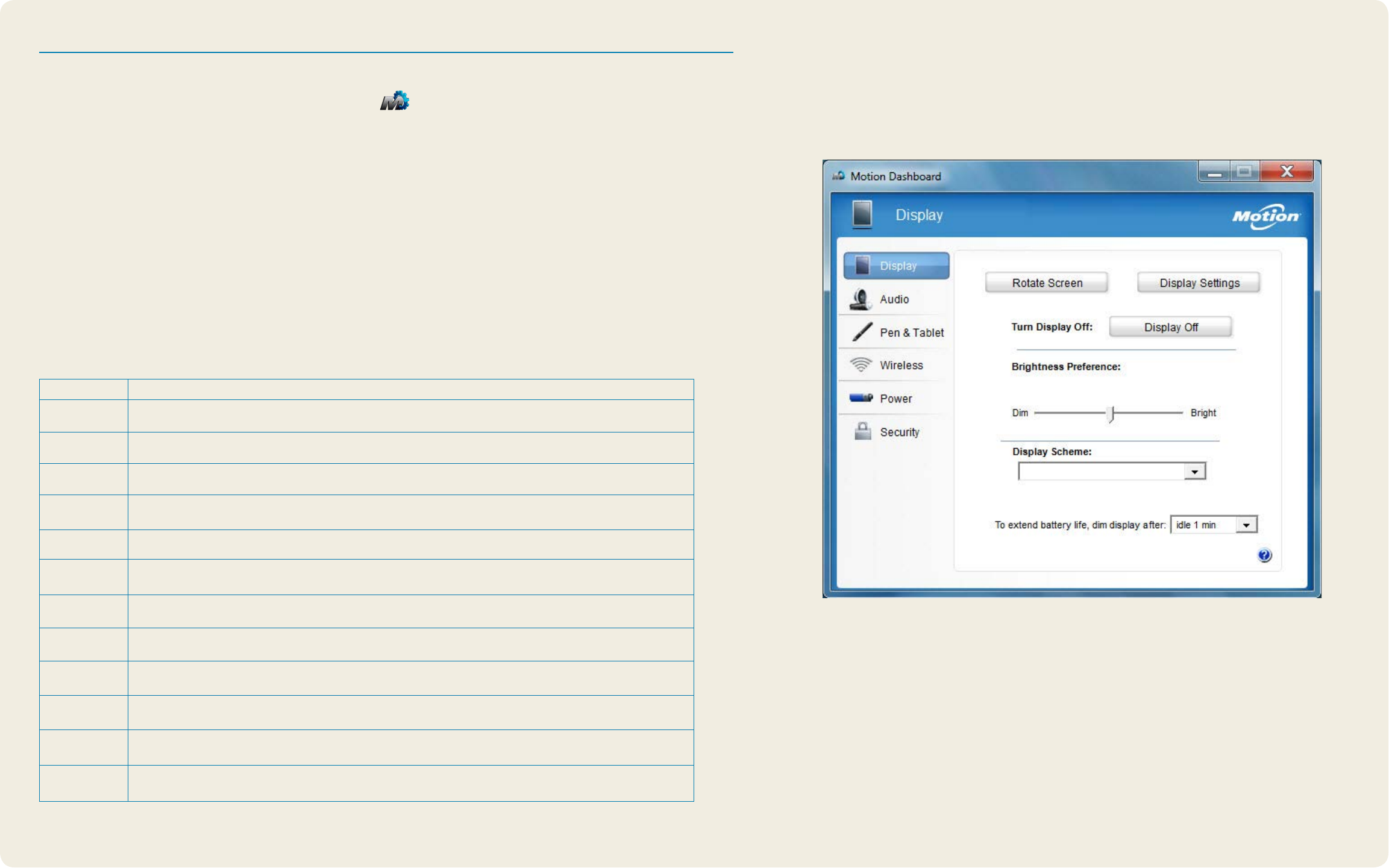Open the dim display after idle dropdown

(x=1246, y=525)
